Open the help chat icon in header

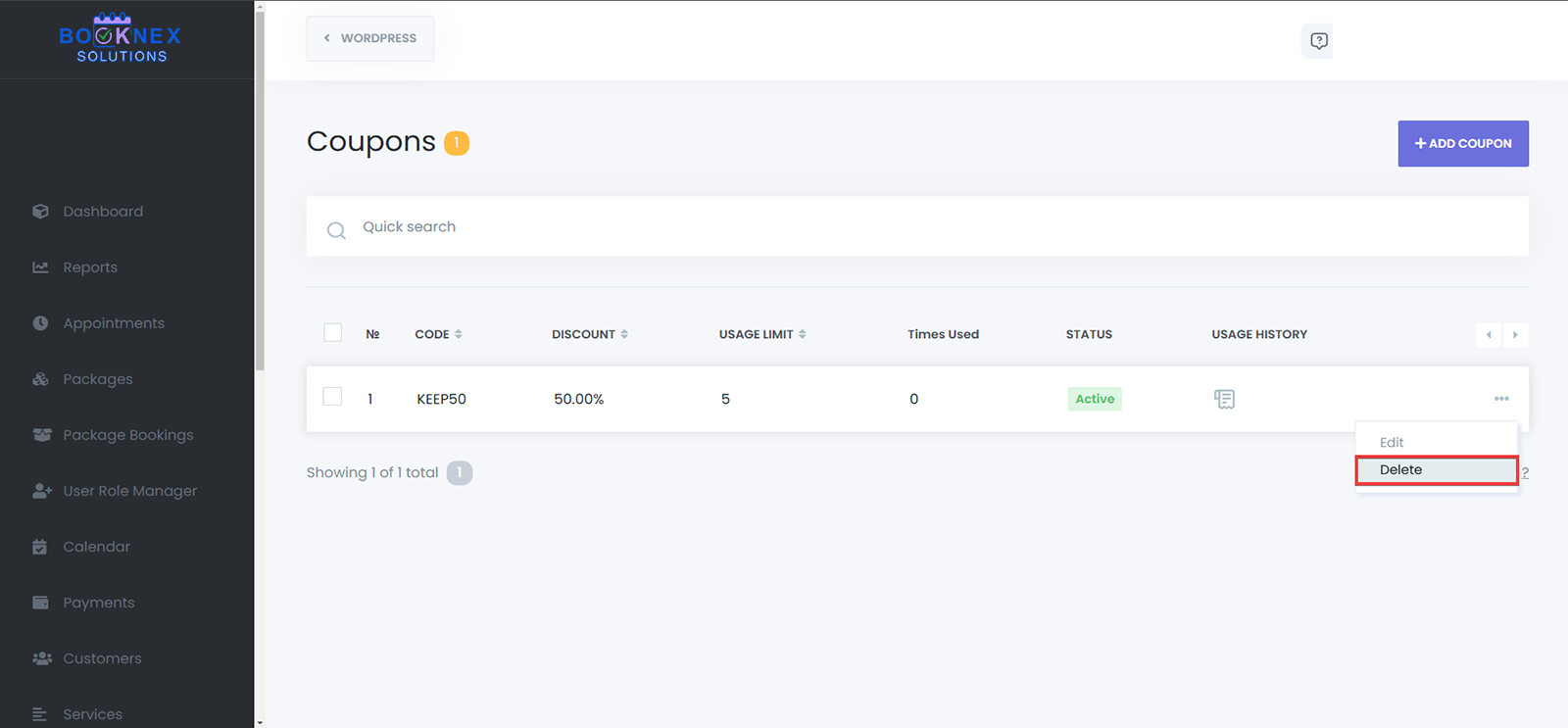tap(1318, 41)
